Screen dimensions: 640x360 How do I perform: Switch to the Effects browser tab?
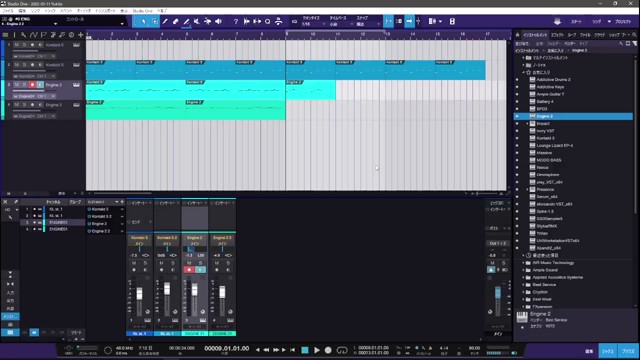(x=557, y=35)
